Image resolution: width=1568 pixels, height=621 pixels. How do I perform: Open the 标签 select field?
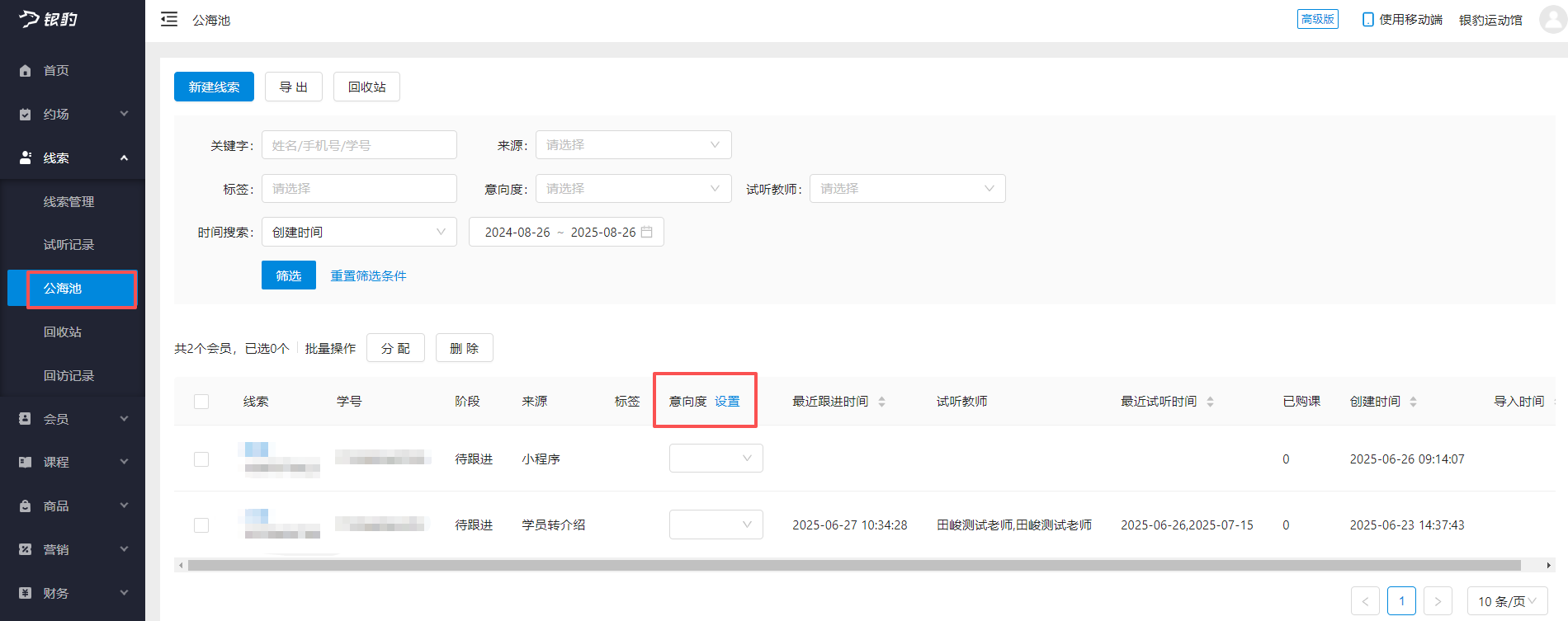359,189
